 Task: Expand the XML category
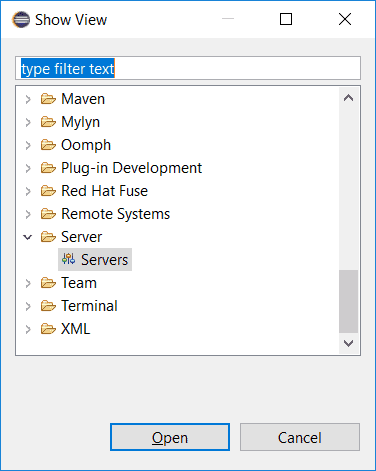pos(28,329)
